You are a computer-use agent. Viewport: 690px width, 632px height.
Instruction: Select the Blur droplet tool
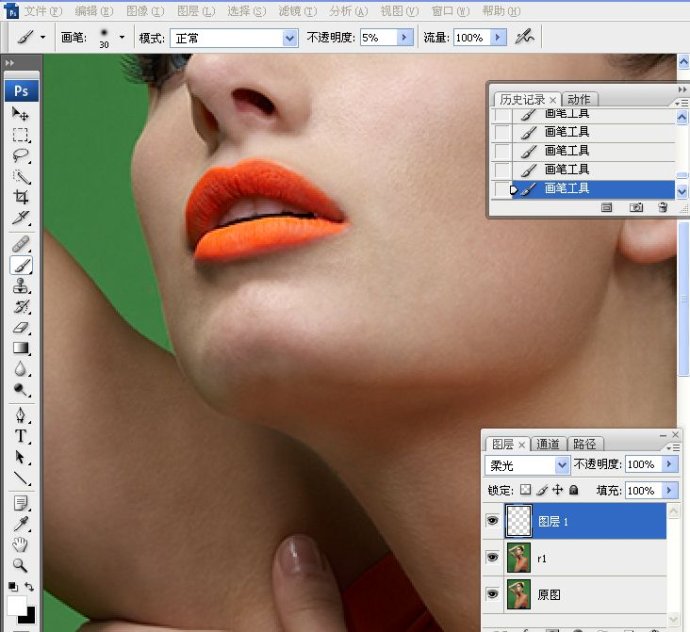(x=20, y=368)
